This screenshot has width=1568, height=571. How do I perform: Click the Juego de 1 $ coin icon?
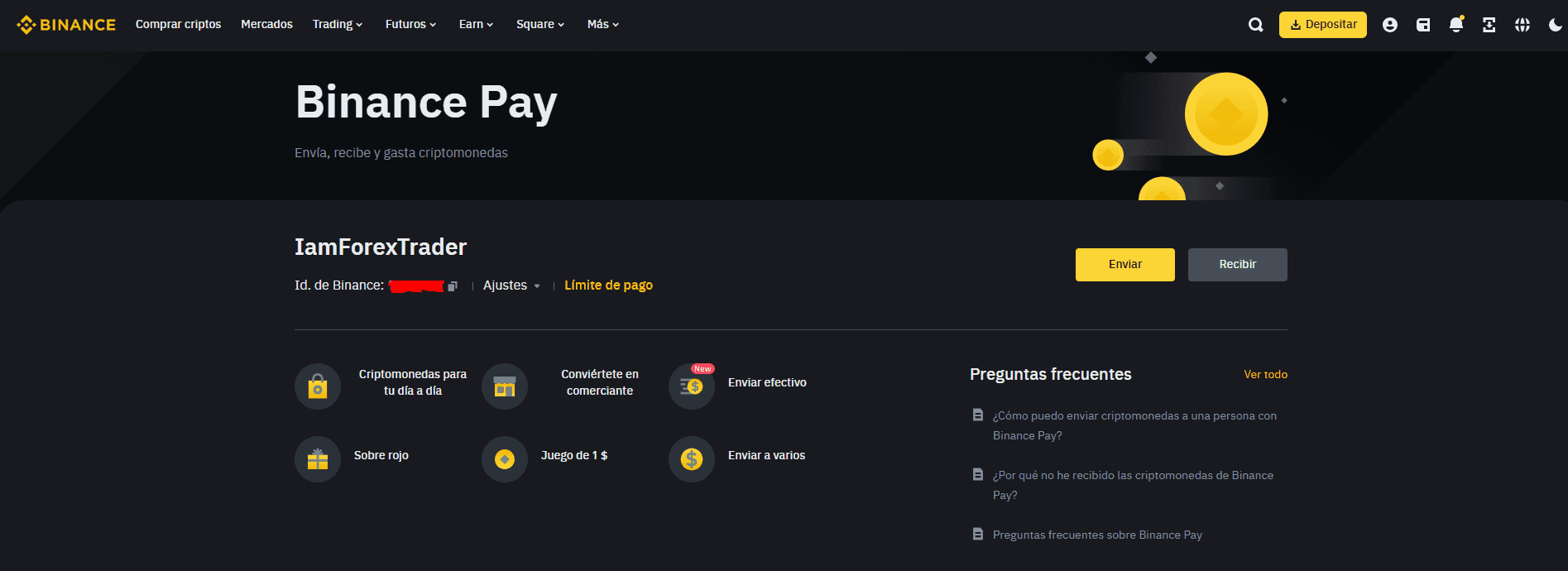[x=505, y=459]
